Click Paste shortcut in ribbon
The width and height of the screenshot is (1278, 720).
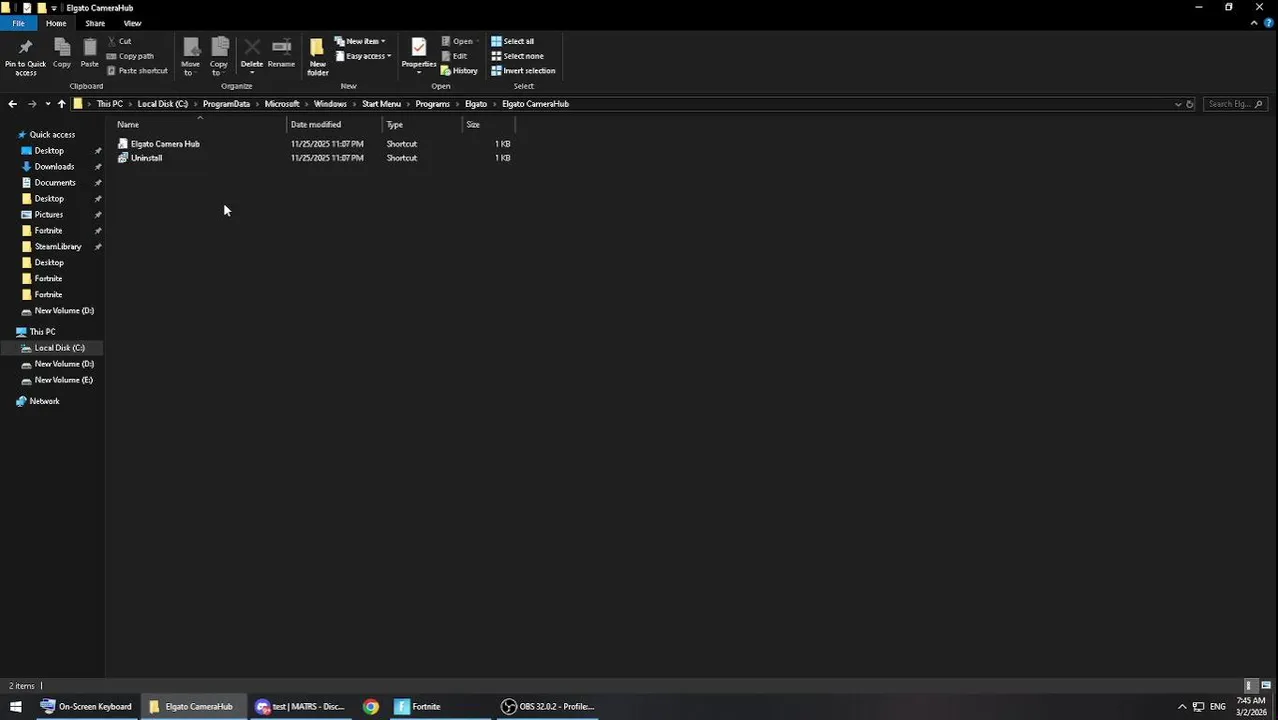(x=137, y=71)
